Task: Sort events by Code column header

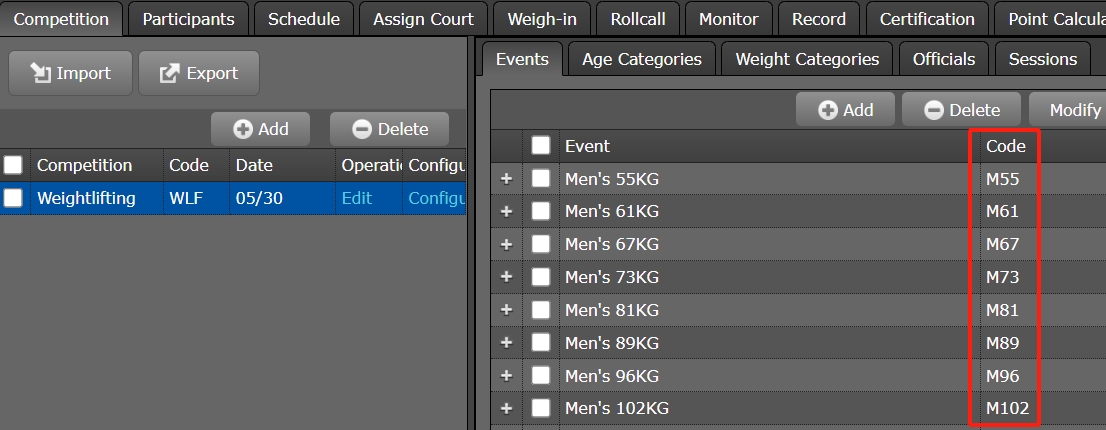Action: pos(1006,146)
